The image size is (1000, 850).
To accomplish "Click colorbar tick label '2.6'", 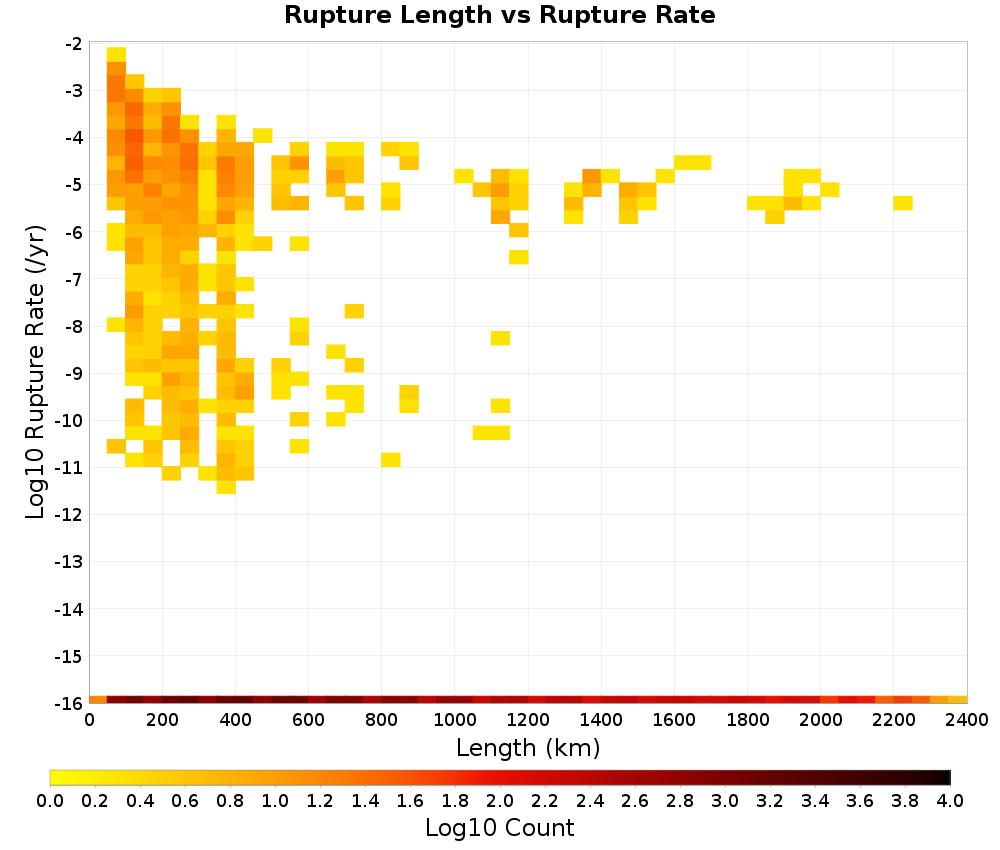I will point(635,801).
